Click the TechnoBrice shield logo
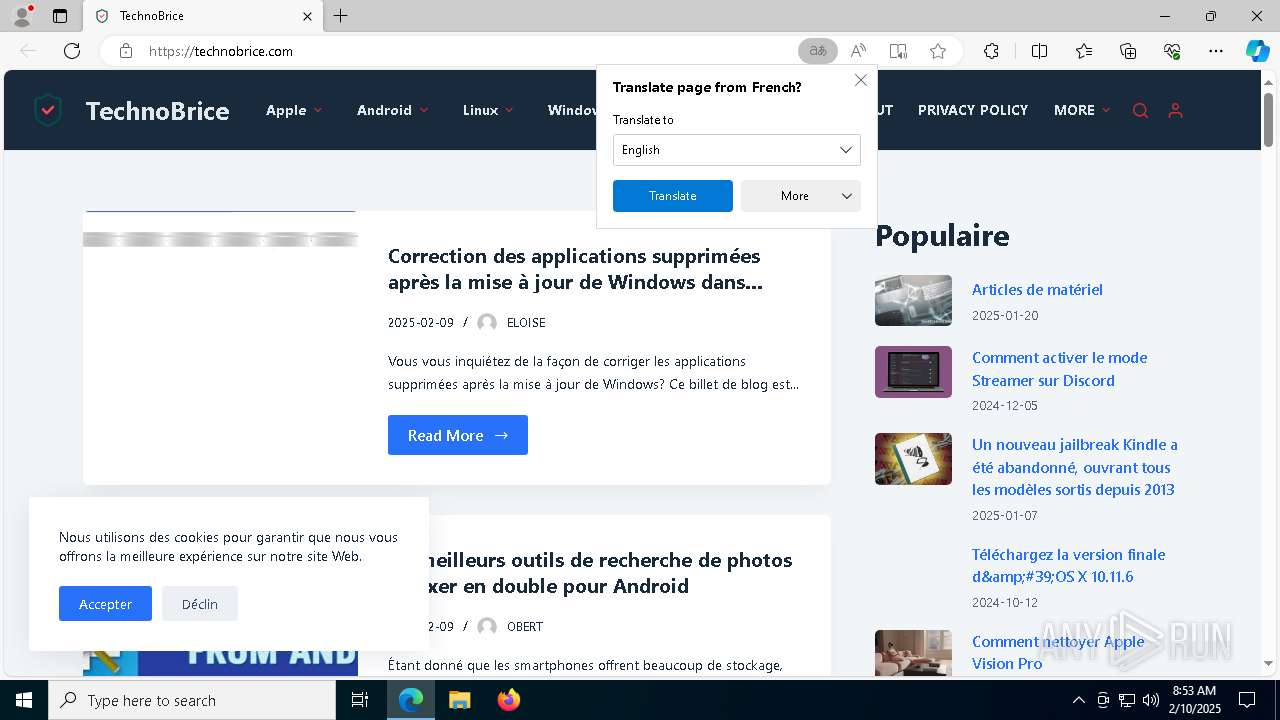The image size is (1280, 720). [x=48, y=110]
